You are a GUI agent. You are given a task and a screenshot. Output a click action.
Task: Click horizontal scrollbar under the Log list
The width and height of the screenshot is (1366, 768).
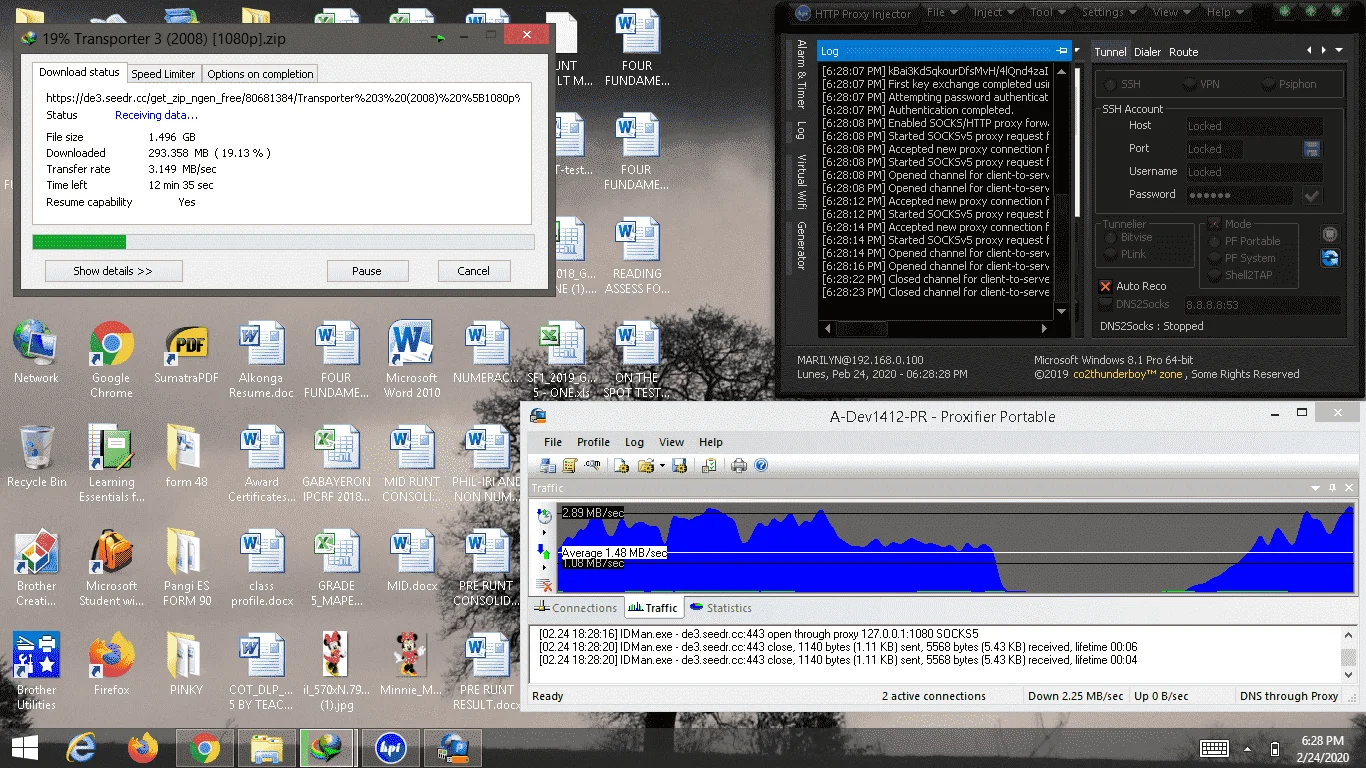pyautogui.click(x=935, y=328)
